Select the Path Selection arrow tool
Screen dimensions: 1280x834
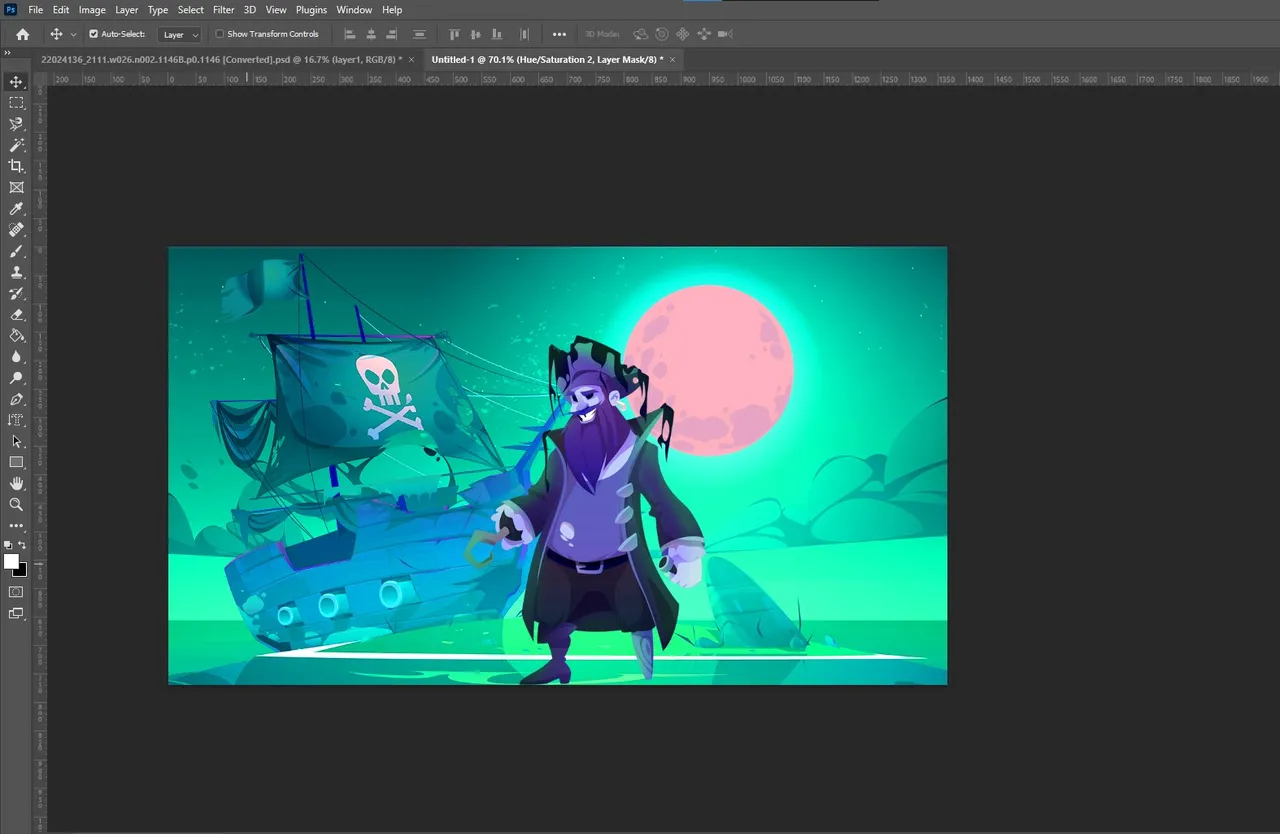pos(16,441)
